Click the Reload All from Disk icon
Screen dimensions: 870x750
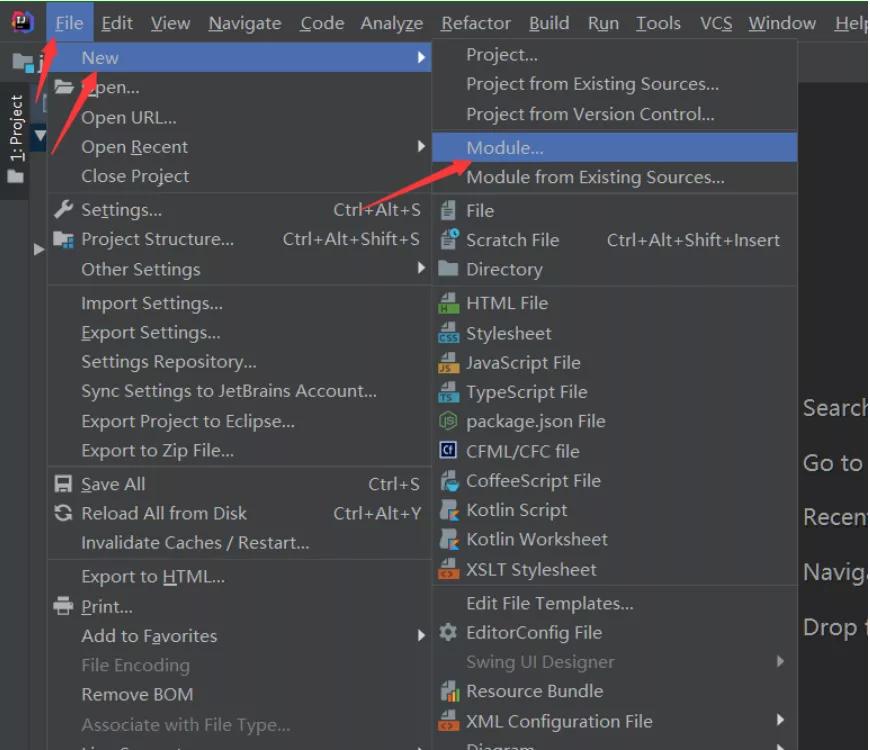pos(63,513)
